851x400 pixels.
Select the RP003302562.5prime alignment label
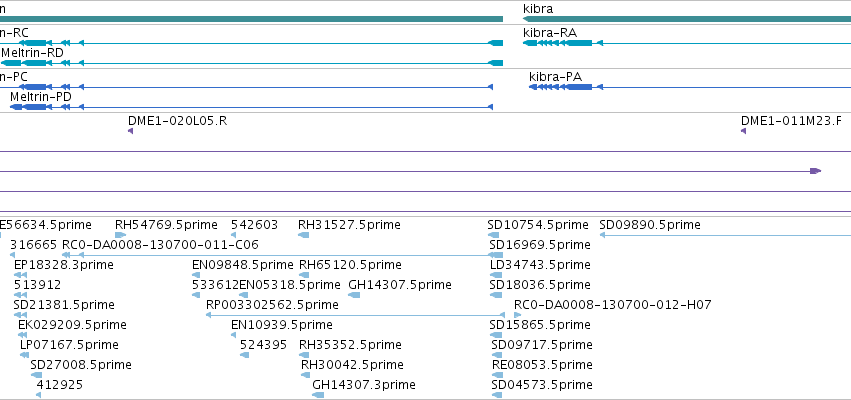[x=272, y=305]
